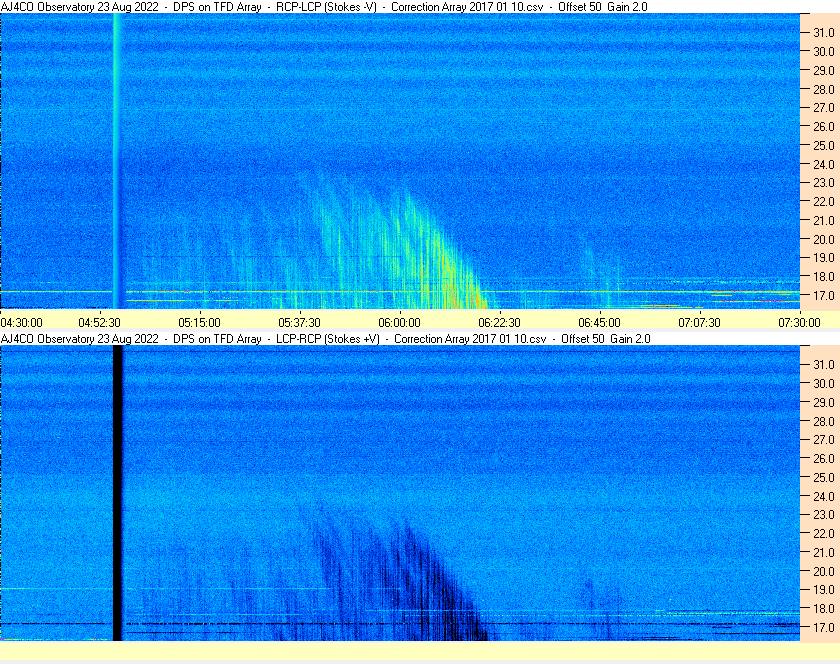The width and height of the screenshot is (840, 664).
Task: Click the 29.0 frequency label on Stokes -V chart
Action: [x=824, y=70]
